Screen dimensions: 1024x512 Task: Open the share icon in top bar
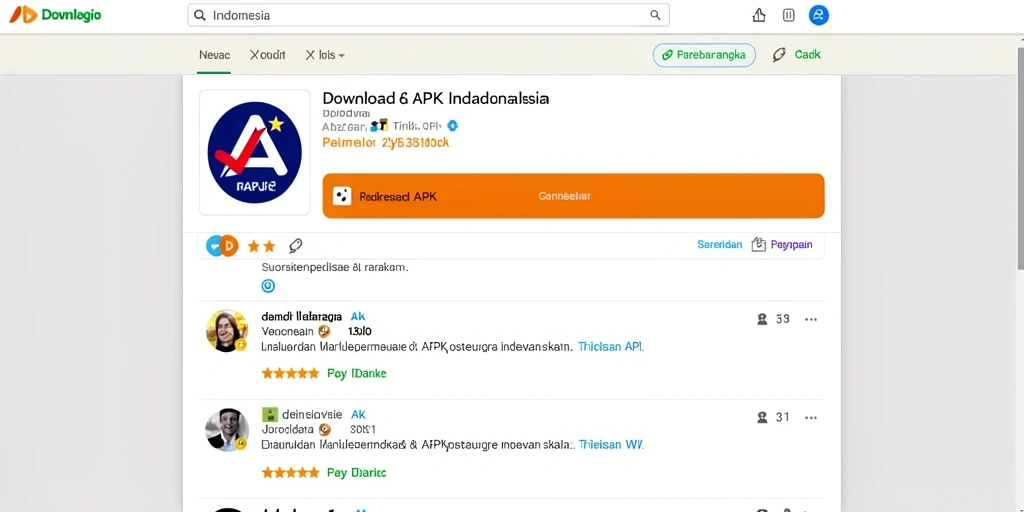759,15
